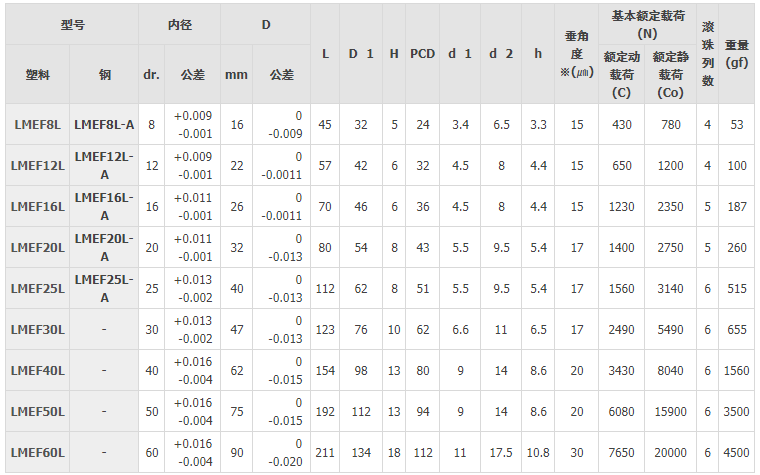This screenshot has height=475, width=760.
Task: Select the LMEF40L model row label
Action: 39,370
